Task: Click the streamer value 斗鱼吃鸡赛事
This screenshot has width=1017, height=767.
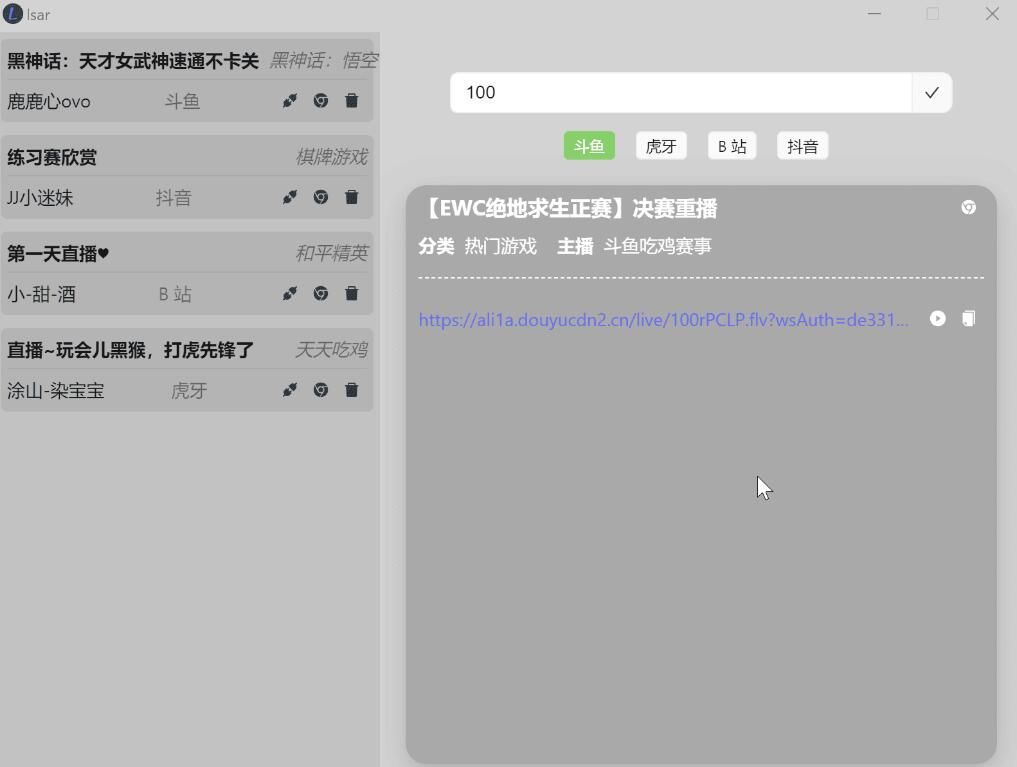Action: click(x=658, y=246)
